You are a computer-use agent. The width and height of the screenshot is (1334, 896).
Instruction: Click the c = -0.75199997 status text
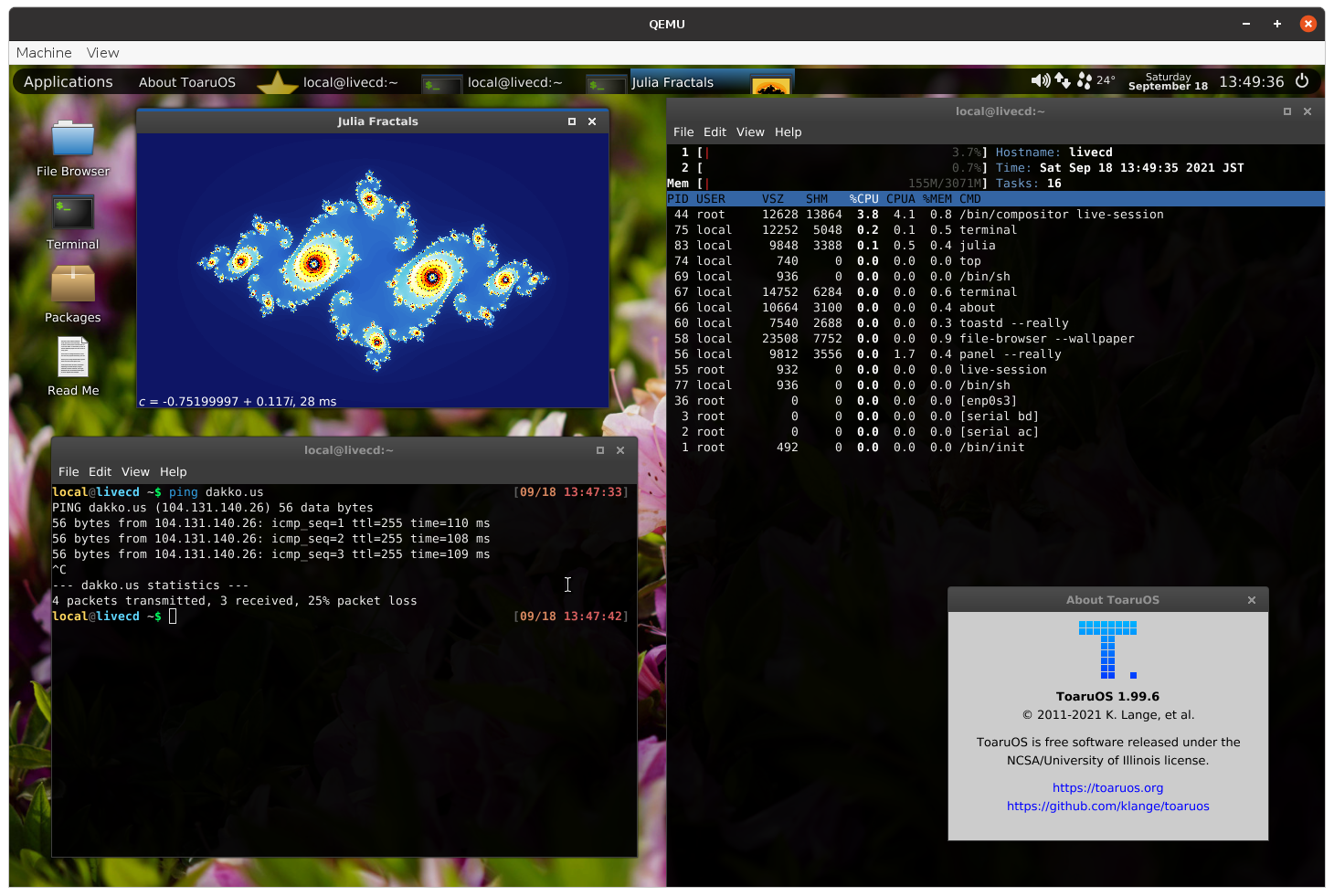coord(238,402)
